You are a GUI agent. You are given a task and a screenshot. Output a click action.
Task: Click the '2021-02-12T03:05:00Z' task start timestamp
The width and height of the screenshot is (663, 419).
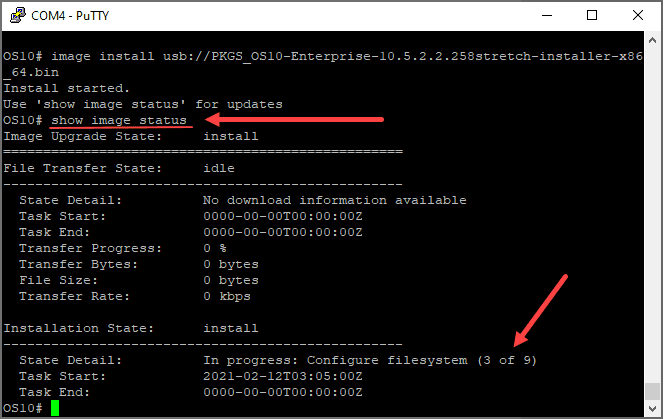coord(283,376)
